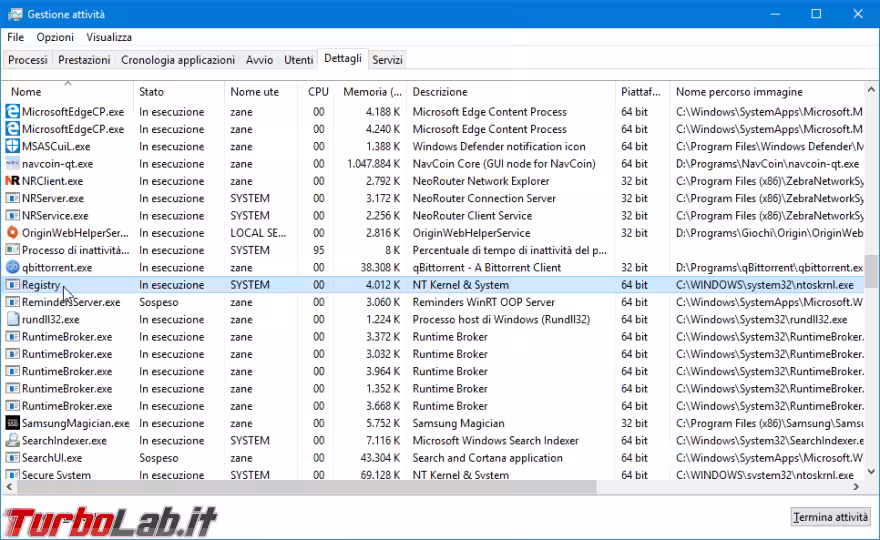Screen dimensions: 880x540
Task: Click the Secure System process icon
Action: point(12,474)
